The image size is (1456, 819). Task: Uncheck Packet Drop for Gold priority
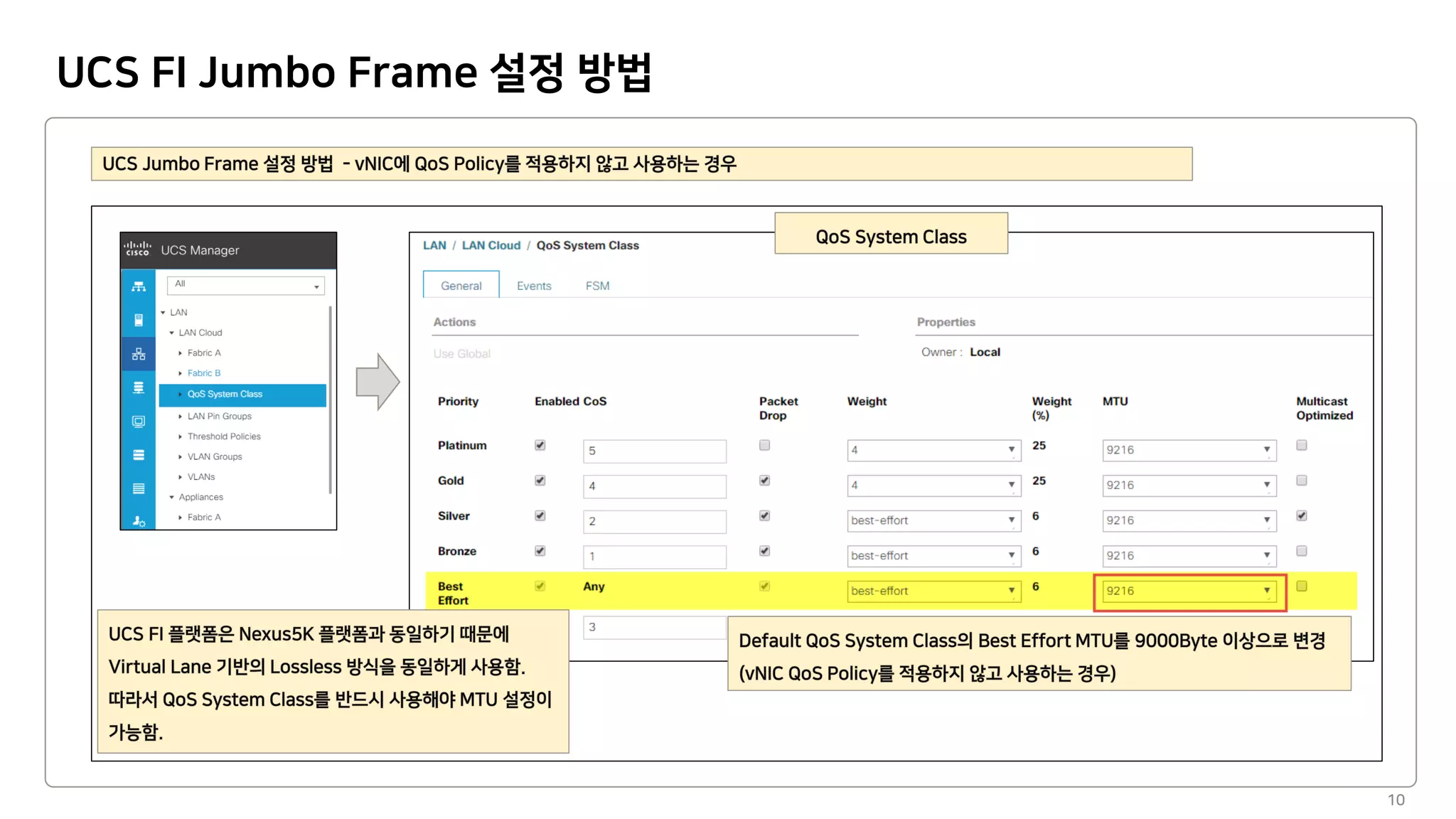[765, 481]
